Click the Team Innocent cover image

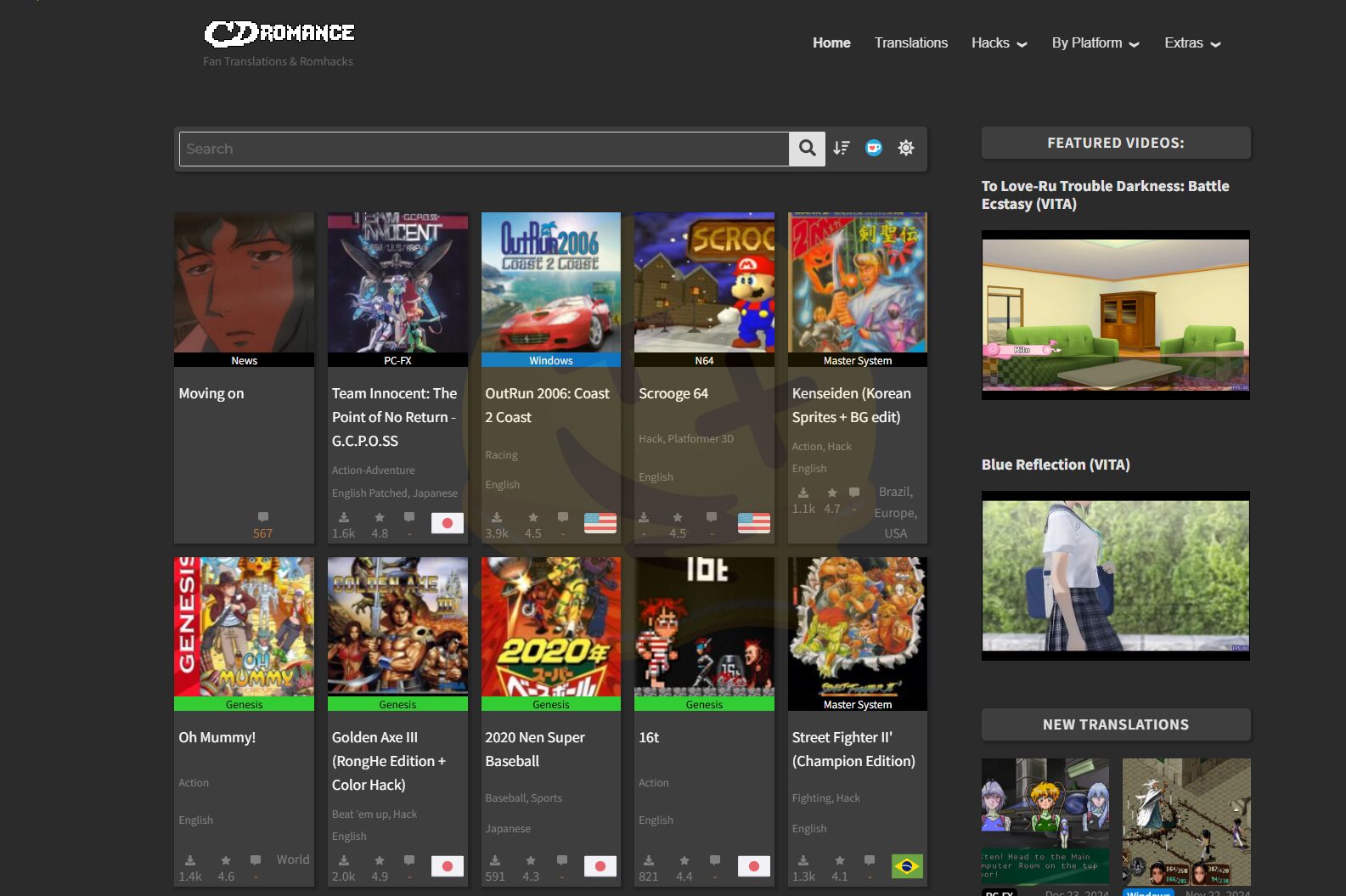click(x=397, y=283)
